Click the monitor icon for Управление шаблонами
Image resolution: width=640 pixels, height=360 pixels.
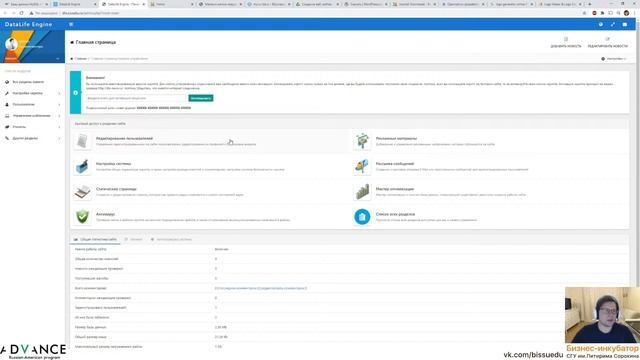7,116
